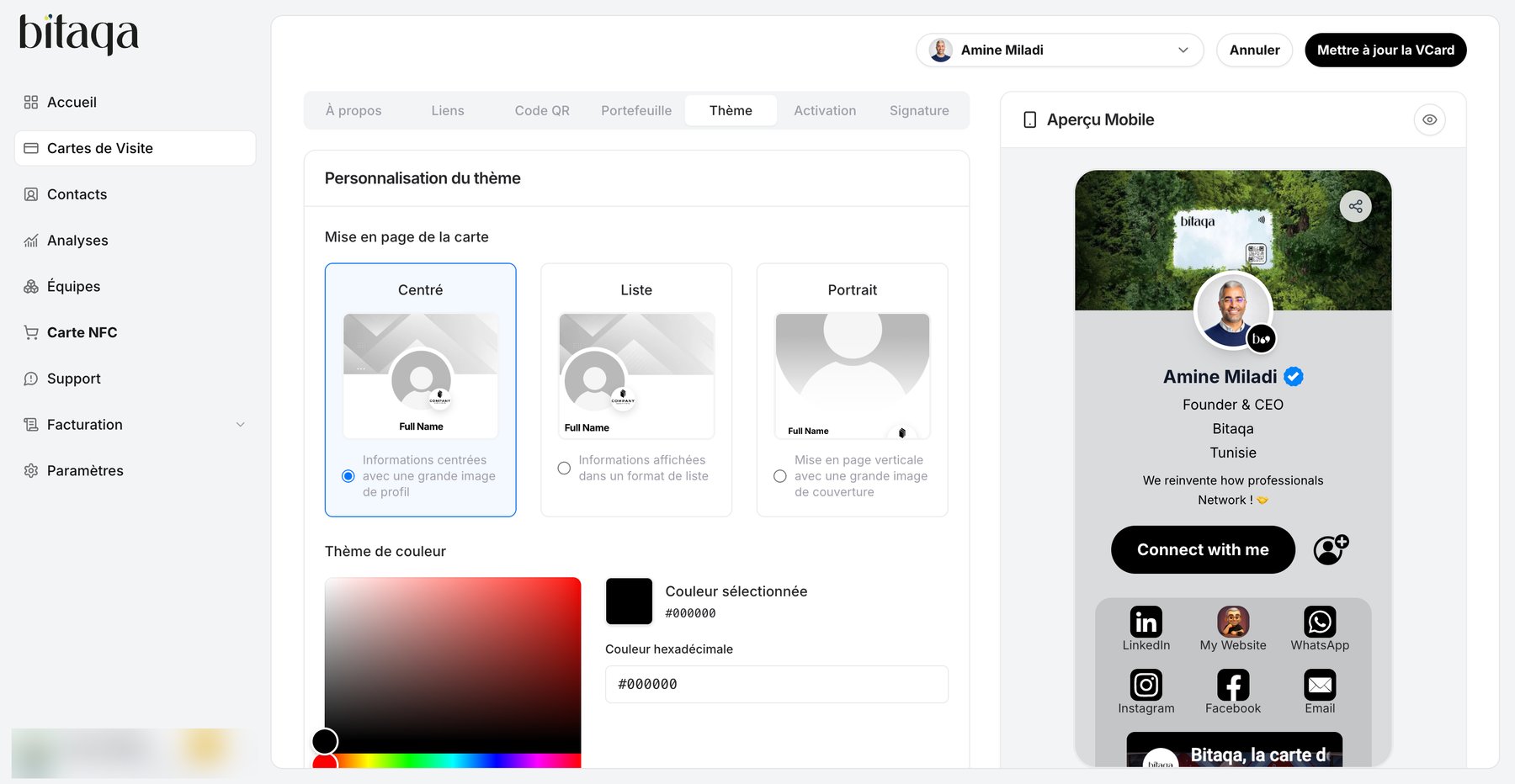Open Cartes de Visite in sidebar
The height and width of the screenshot is (784, 1515).
135,149
